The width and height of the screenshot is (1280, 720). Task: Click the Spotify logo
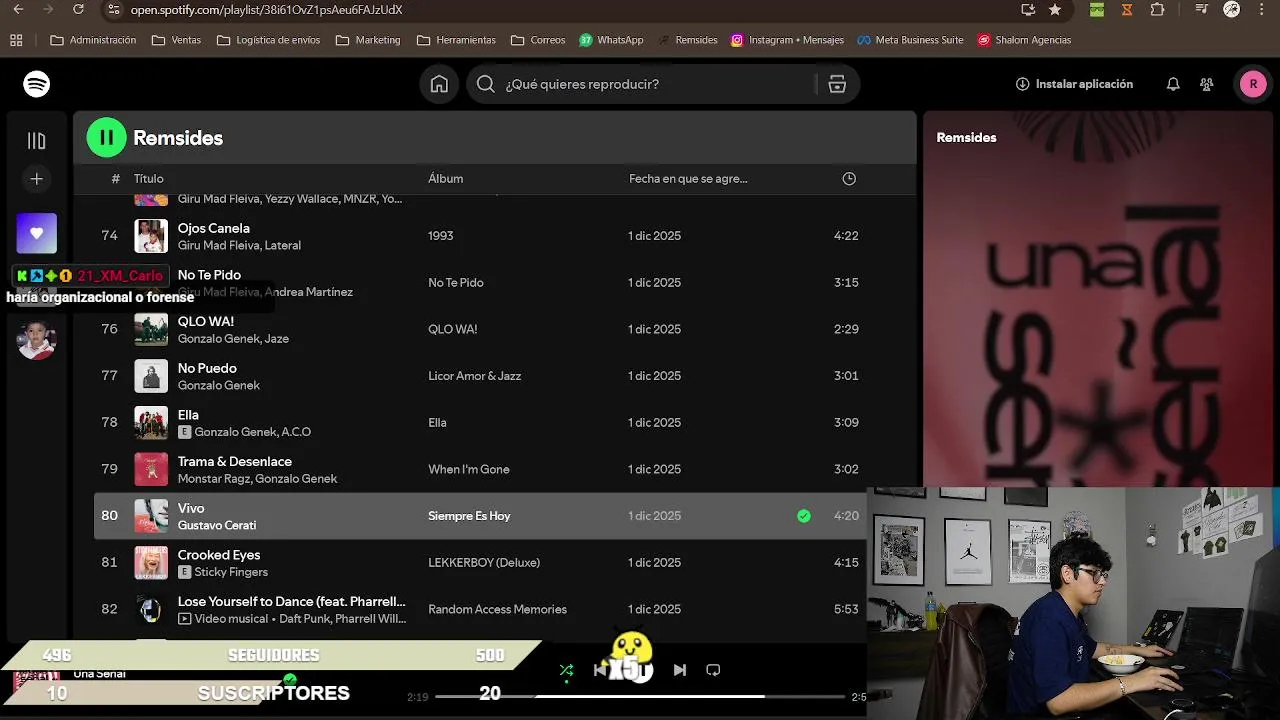(x=37, y=84)
